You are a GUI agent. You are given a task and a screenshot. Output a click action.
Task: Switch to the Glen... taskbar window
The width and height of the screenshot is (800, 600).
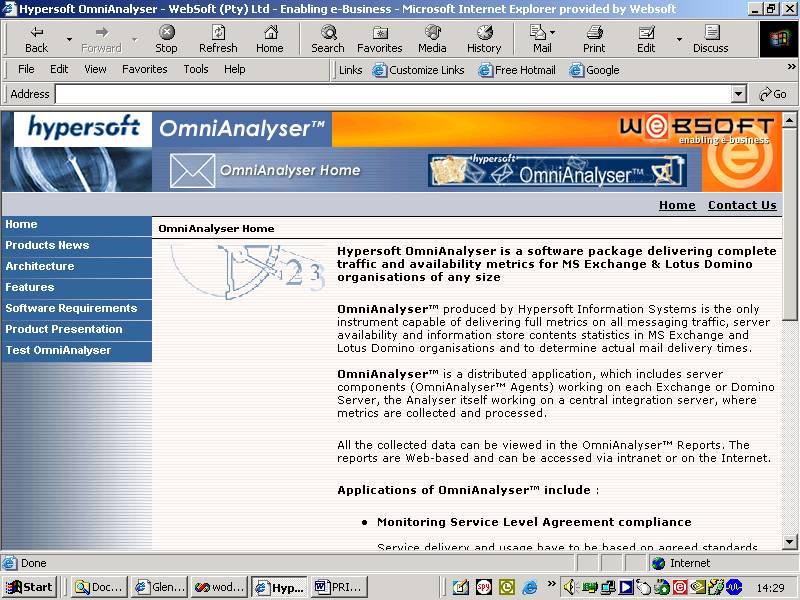pyautogui.click(x=159, y=587)
